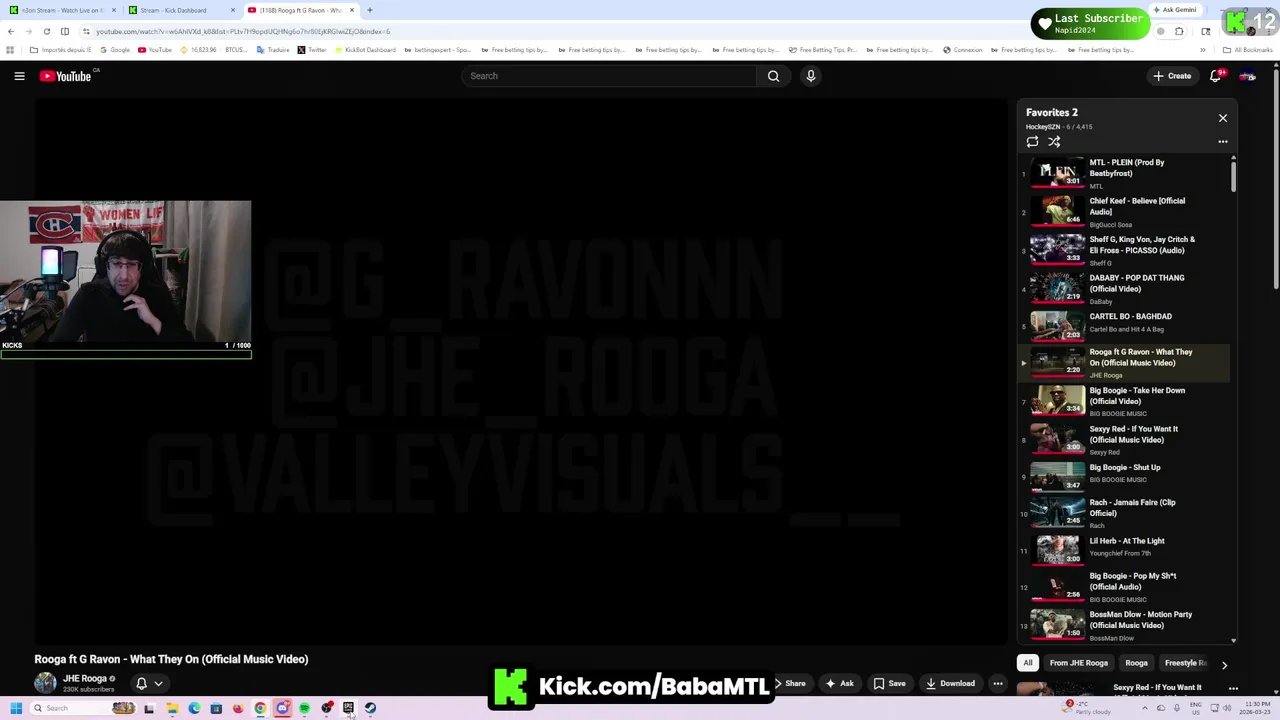Open JHE Rooga channel avatar
Viewport: 1280px width, 720px height.
click(45, 683)
